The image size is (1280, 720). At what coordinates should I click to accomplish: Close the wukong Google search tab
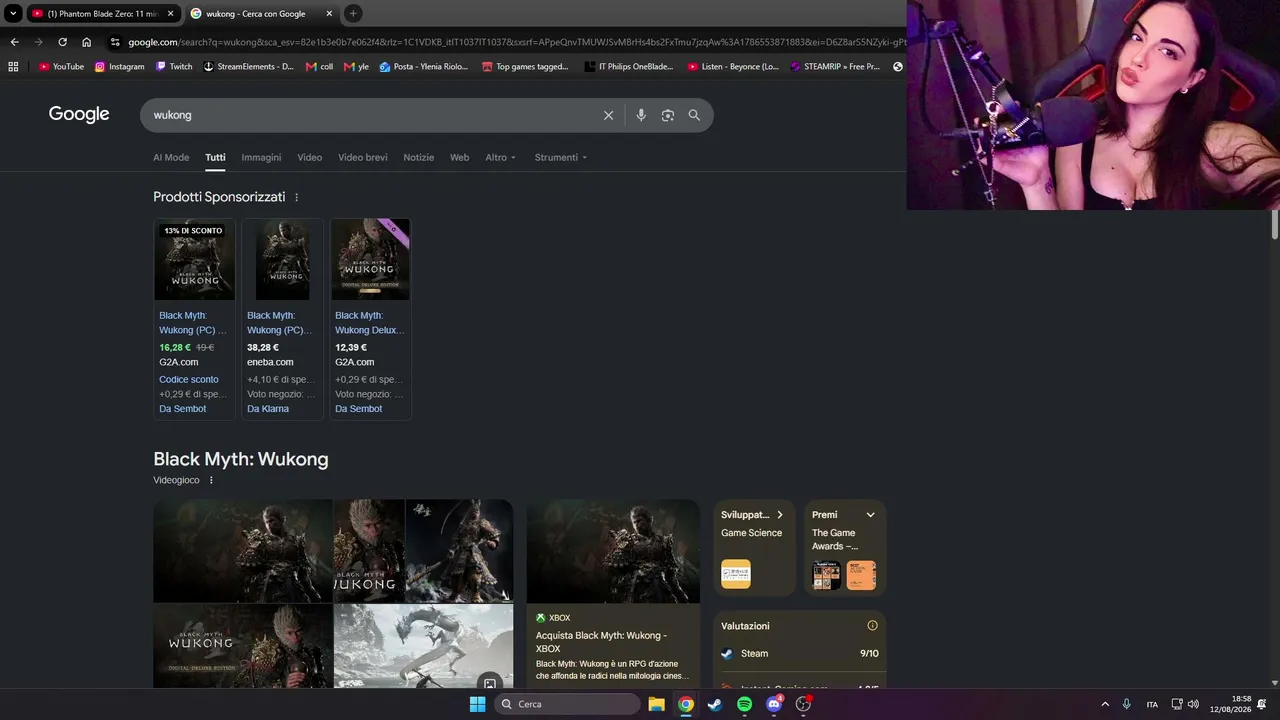(329, 14)
